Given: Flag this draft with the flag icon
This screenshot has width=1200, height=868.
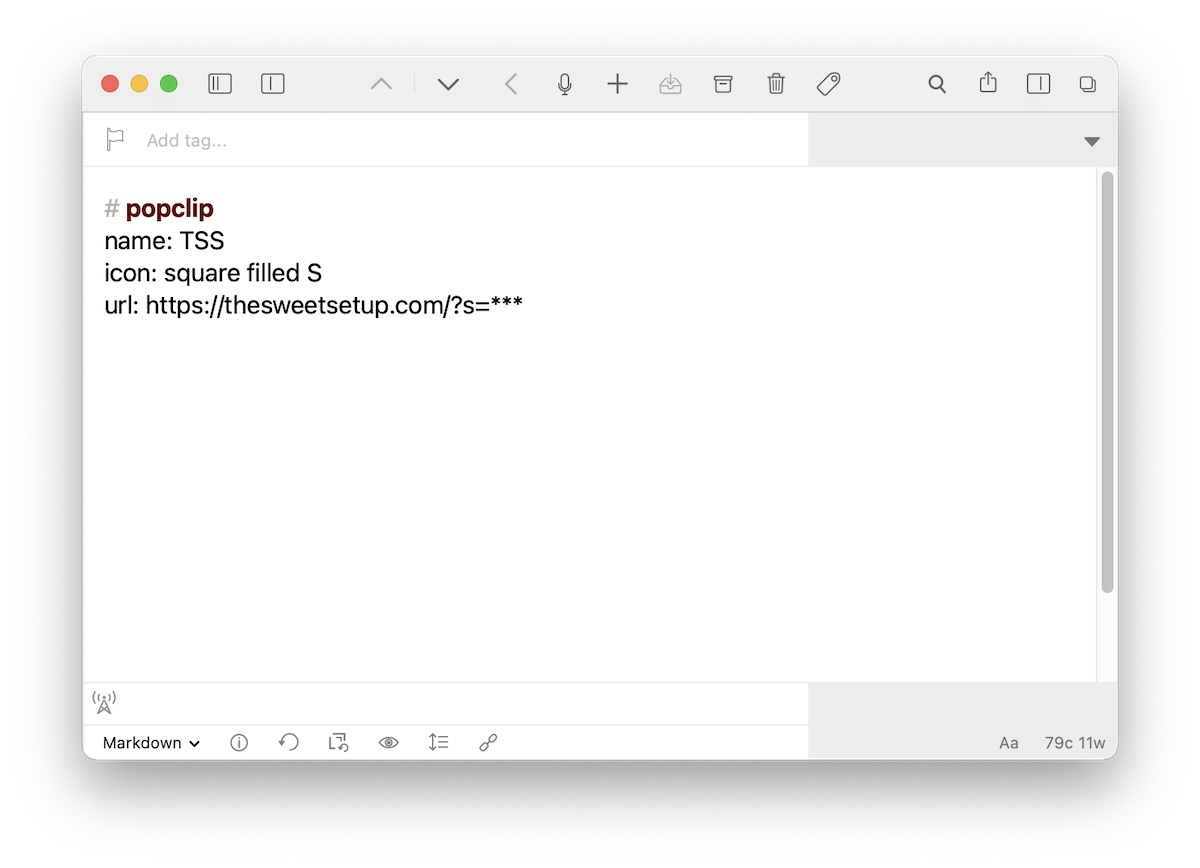Looking at the screenshot, I should [x=115, y=139].
